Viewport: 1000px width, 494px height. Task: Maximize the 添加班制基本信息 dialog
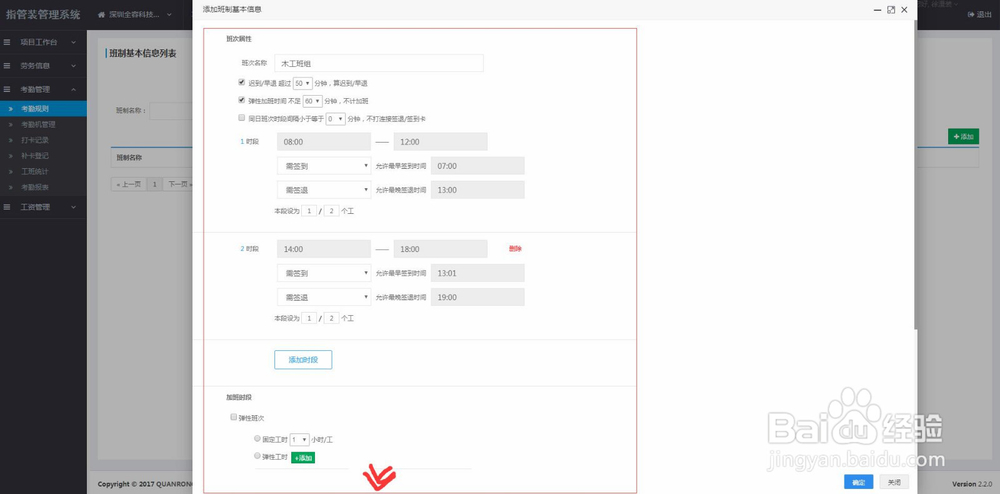point(891,10)
